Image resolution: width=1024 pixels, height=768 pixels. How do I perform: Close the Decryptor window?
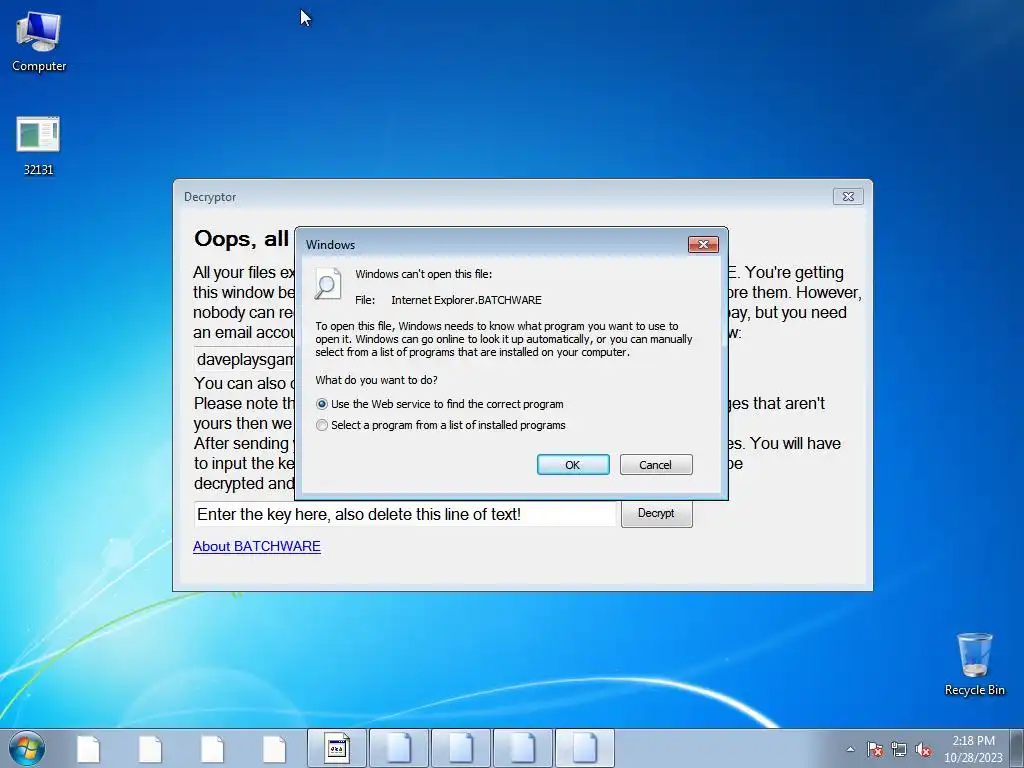click(848, 197)
